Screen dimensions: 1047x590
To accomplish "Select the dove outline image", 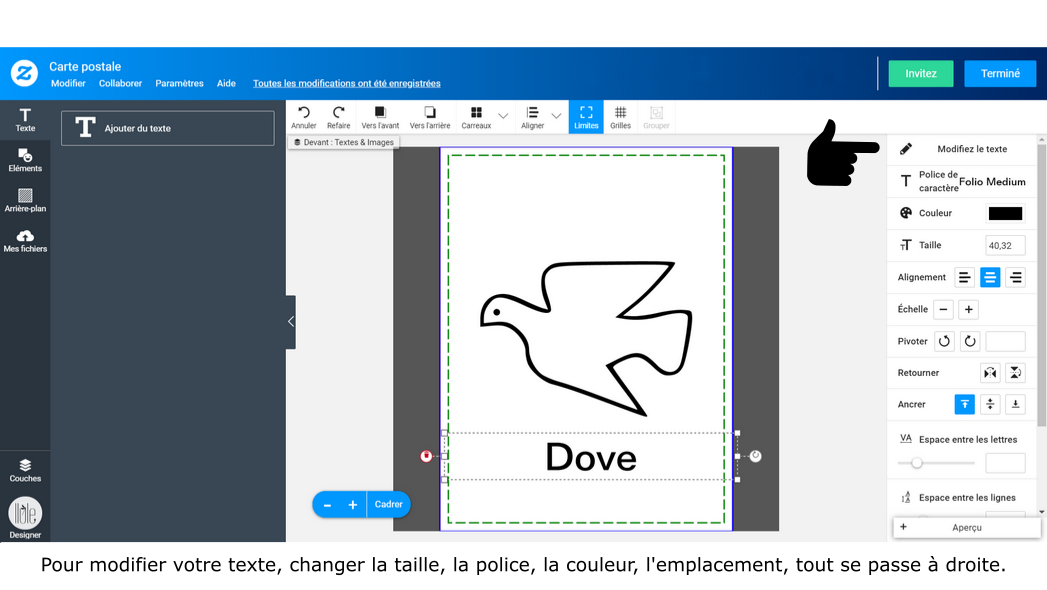I will pyautogui.click(x=586, y=338).
